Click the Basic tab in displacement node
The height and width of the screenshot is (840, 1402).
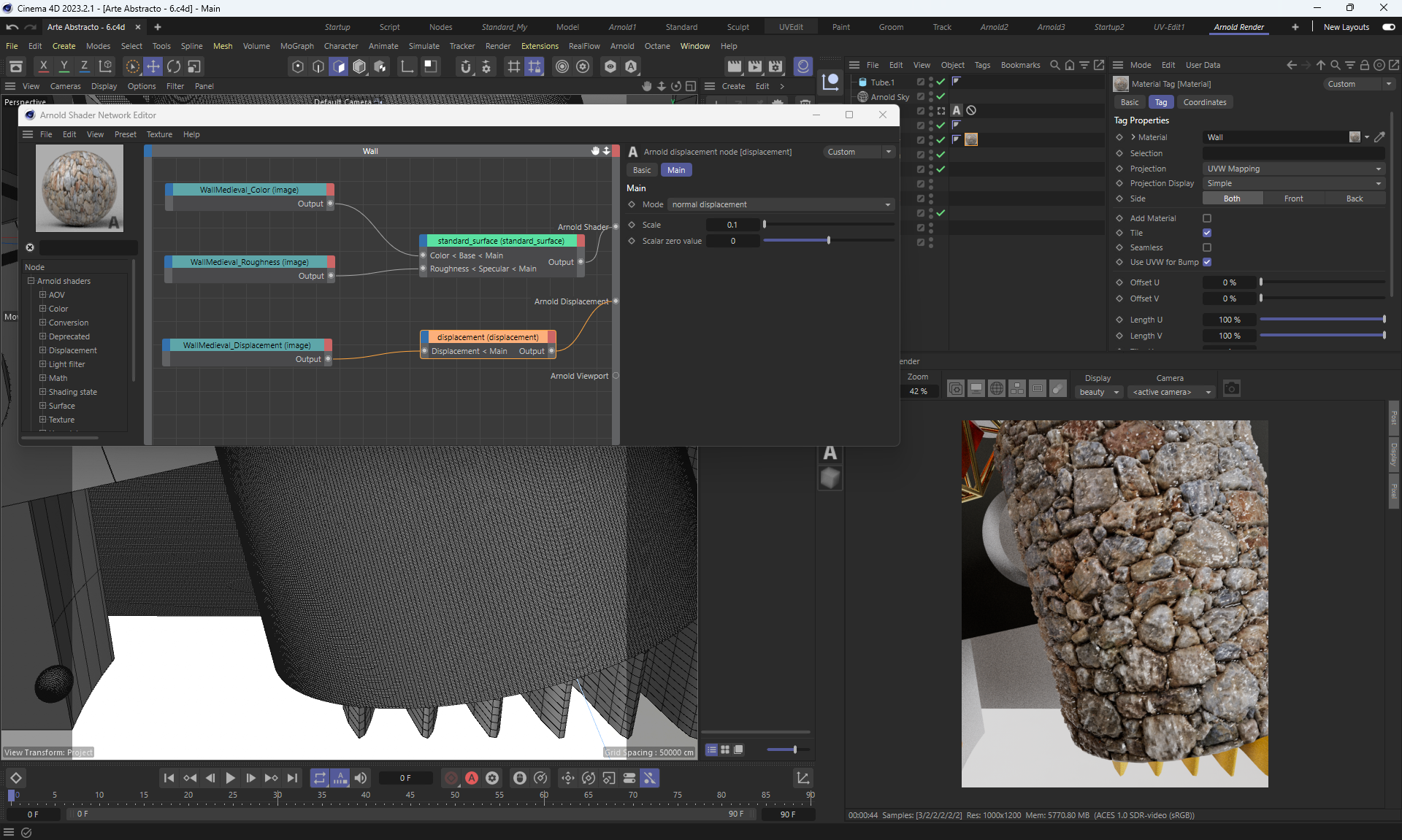[642, 170]
